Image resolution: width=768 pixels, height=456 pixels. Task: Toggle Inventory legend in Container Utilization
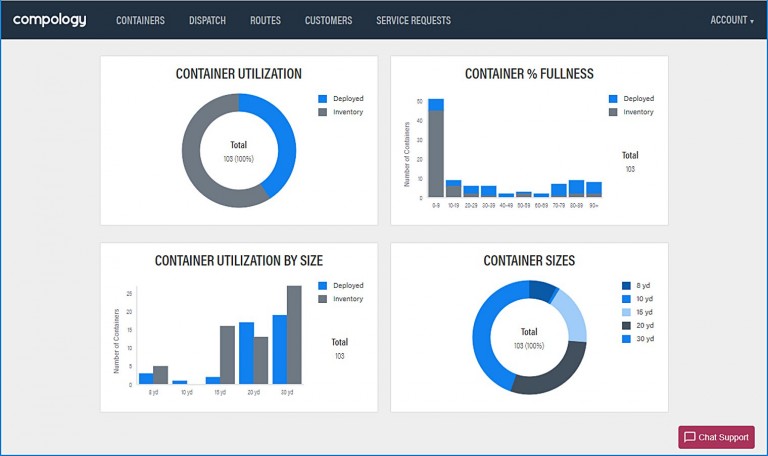340,112
